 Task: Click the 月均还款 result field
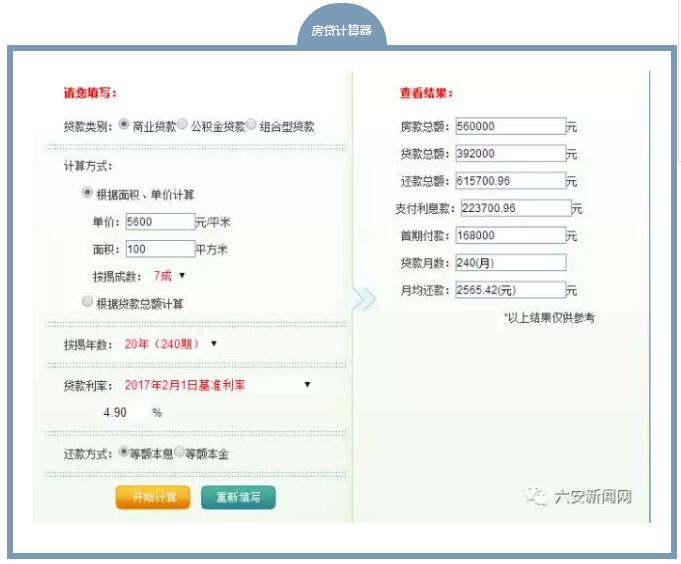tap(510, 290)
